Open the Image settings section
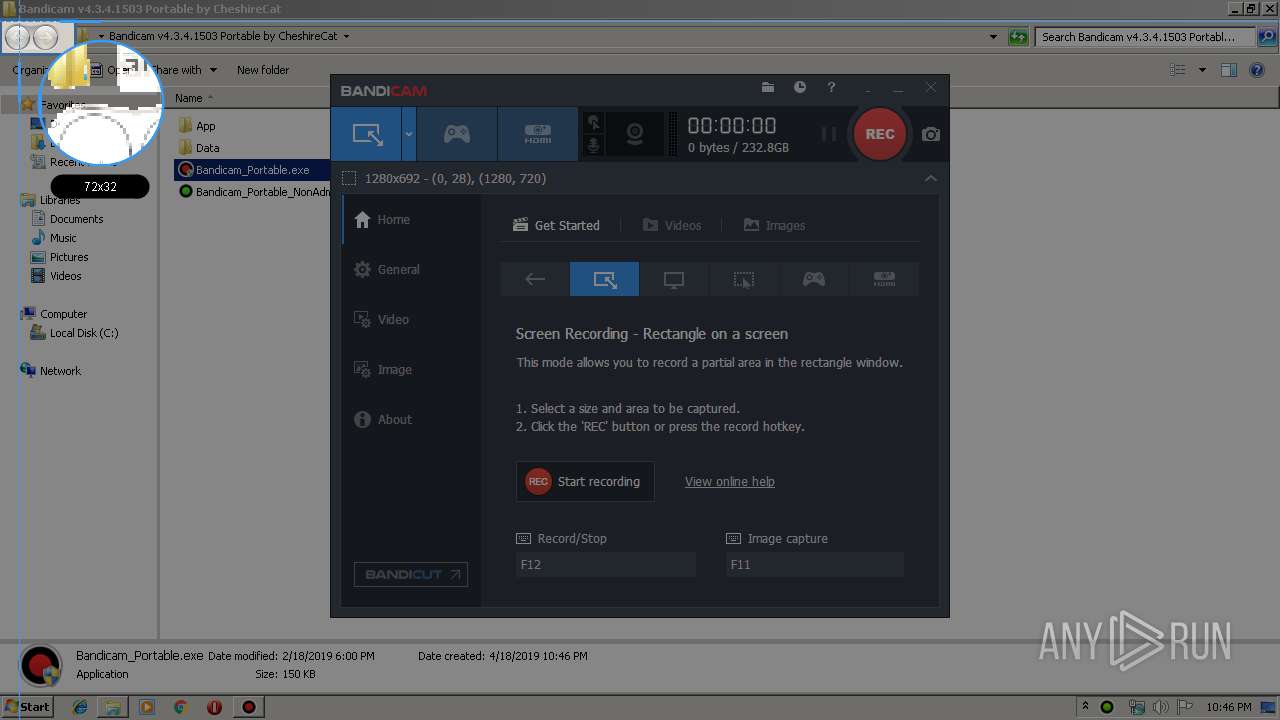Screen dimensions: 1280x720 tap(412, 369)
